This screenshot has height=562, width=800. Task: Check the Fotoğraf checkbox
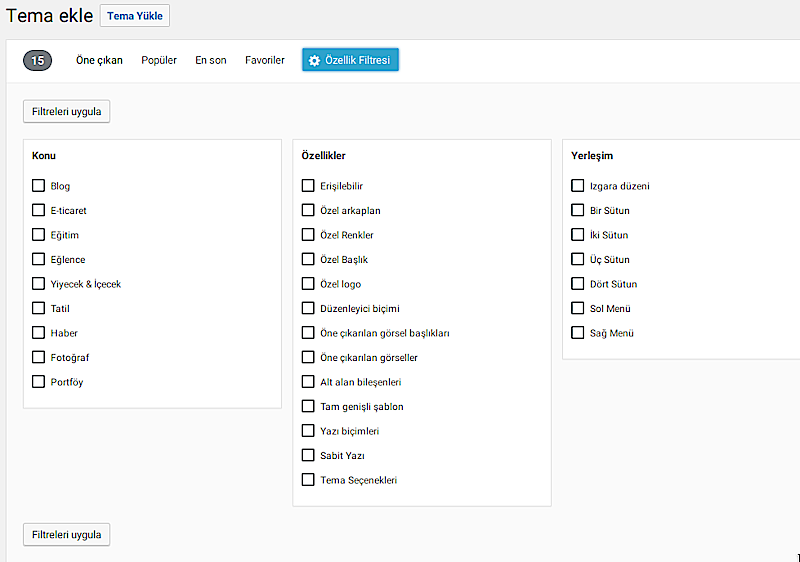tap(38, 356)
